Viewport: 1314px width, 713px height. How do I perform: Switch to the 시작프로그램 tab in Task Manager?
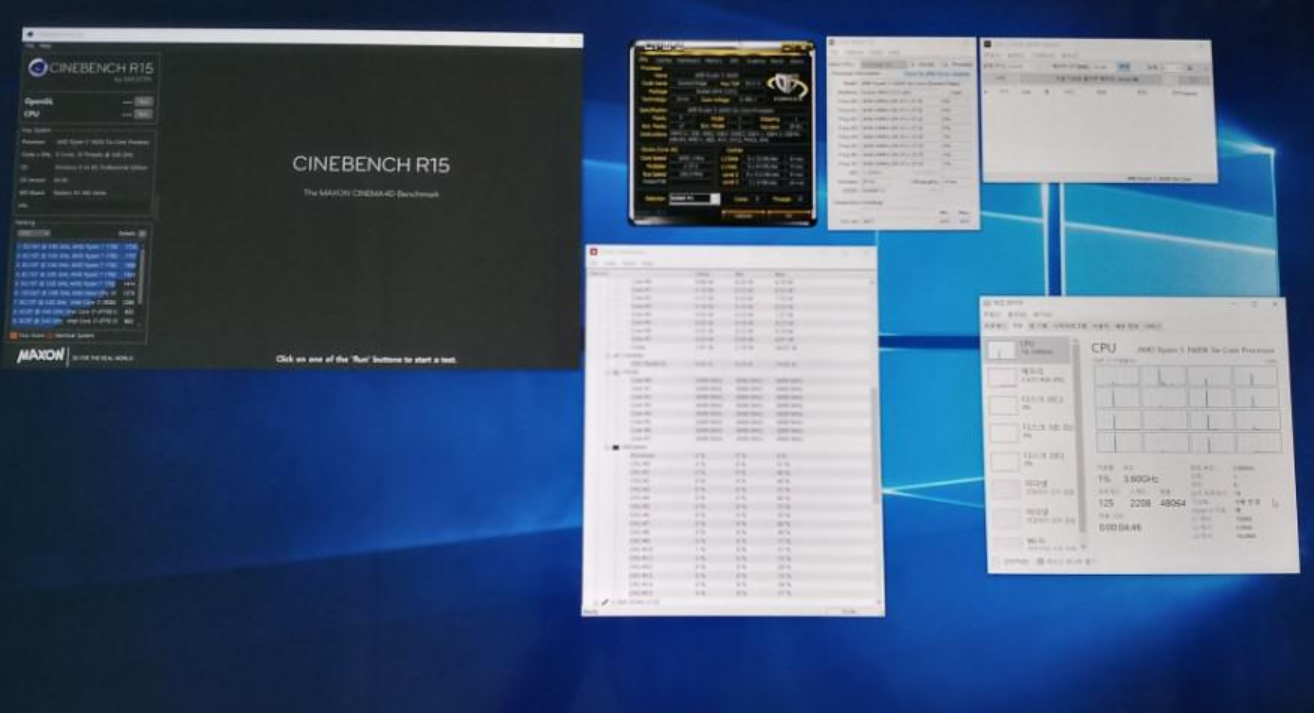[1069, 326]
